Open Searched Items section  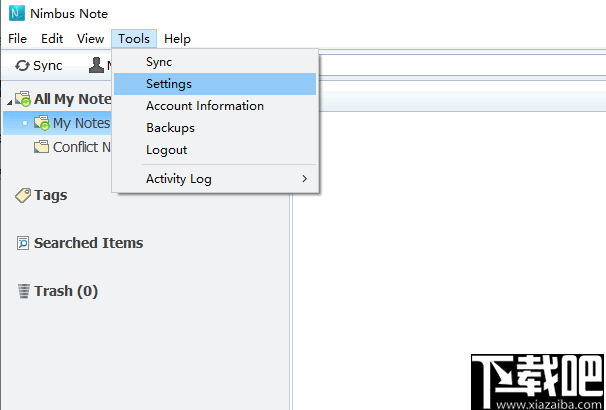(x=80, y=243)
